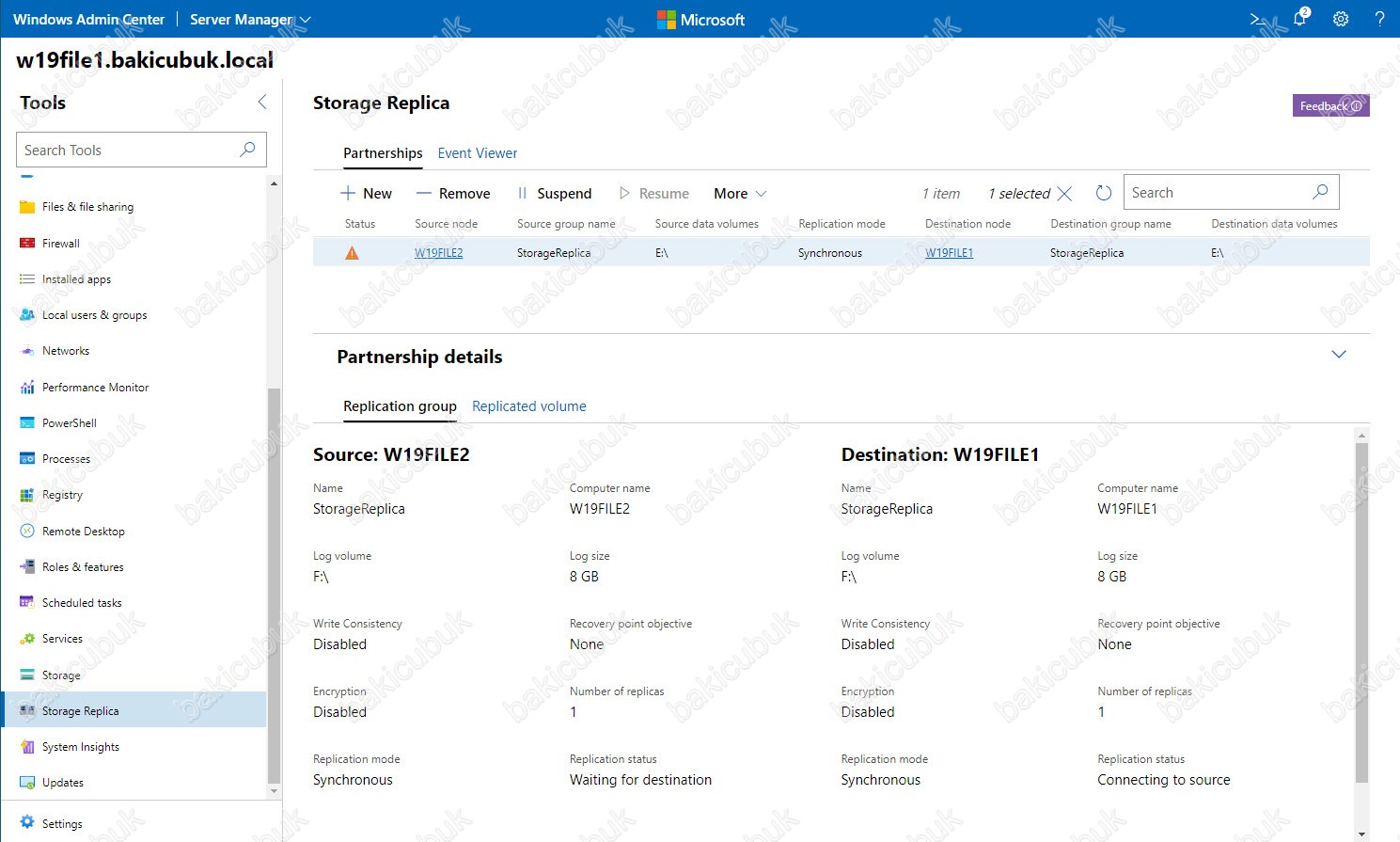The height and width of the screenshot is (842, 1400).
Task: Click the warning status icon of W19FILE2 row
Action: coord(353,253)
